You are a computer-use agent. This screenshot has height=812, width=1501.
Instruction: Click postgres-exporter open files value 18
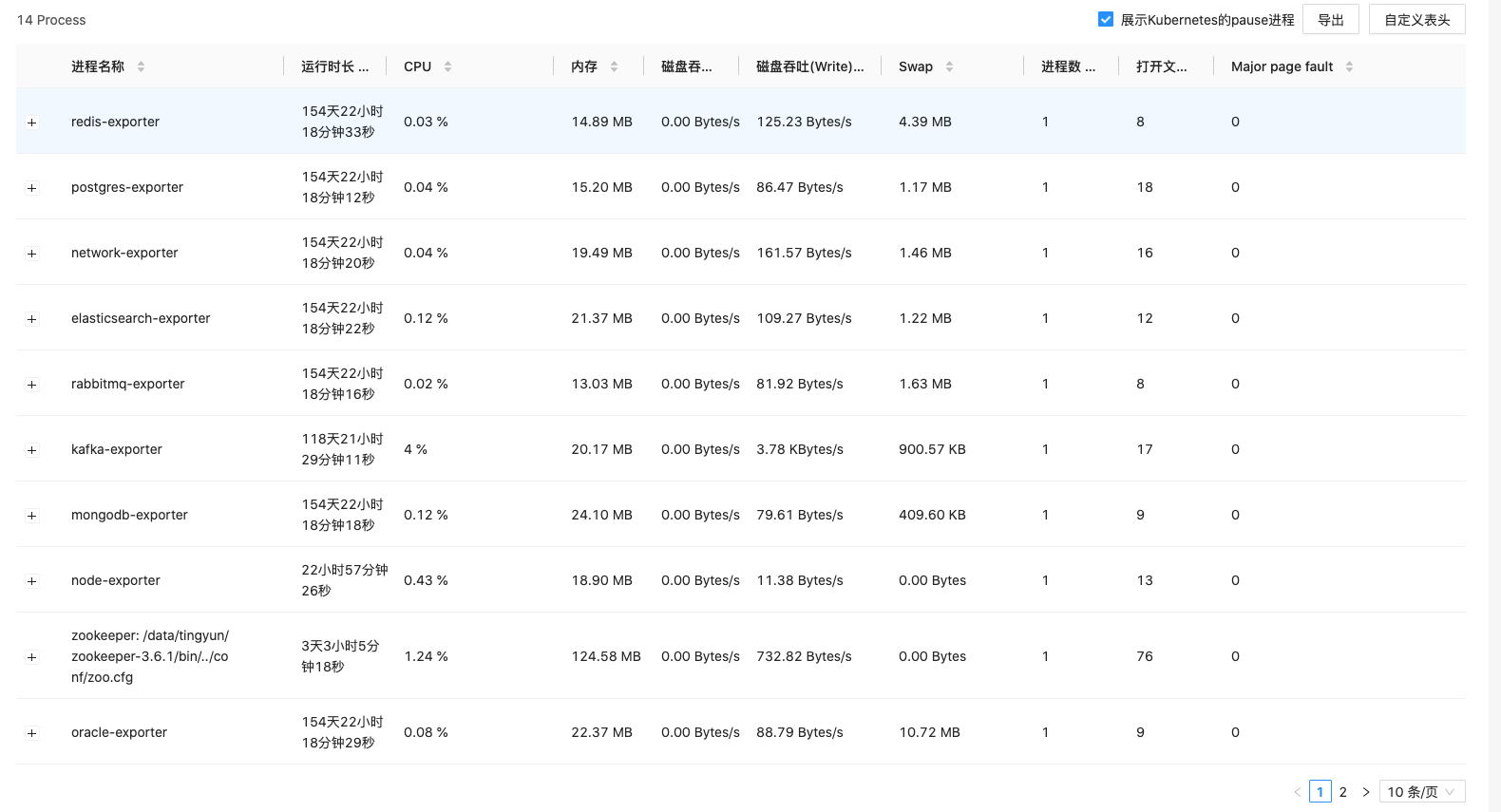tap(1145, 187)
